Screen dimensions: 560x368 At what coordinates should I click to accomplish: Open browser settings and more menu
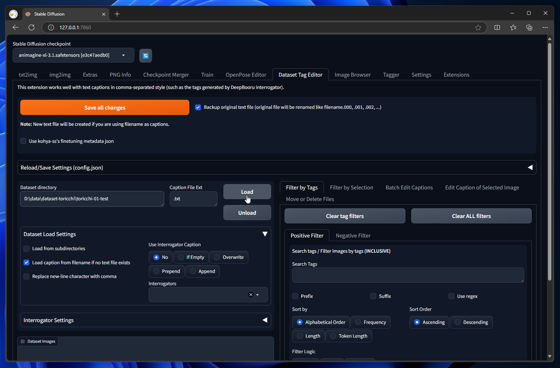click(545, 28)
